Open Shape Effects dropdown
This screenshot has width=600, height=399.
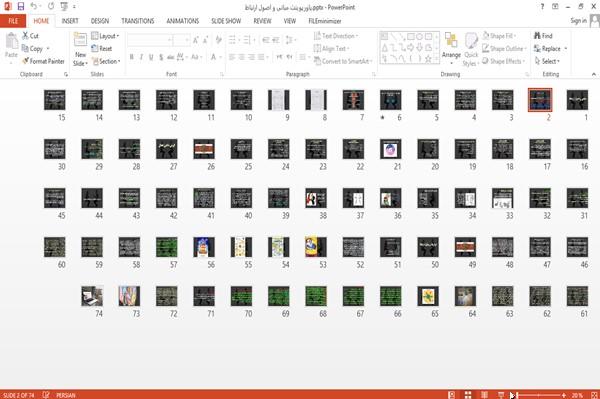click(x=504, y=61)
